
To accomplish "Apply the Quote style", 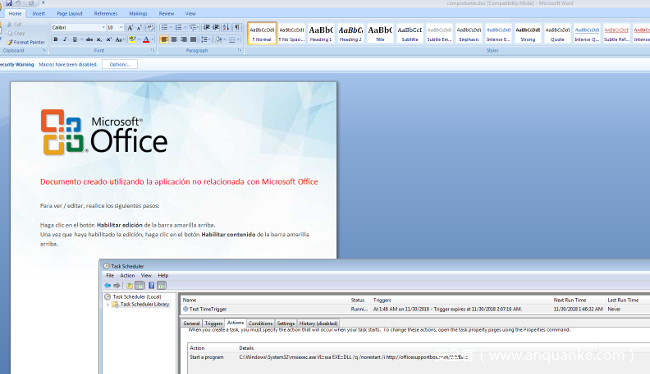I will point(557,34).
